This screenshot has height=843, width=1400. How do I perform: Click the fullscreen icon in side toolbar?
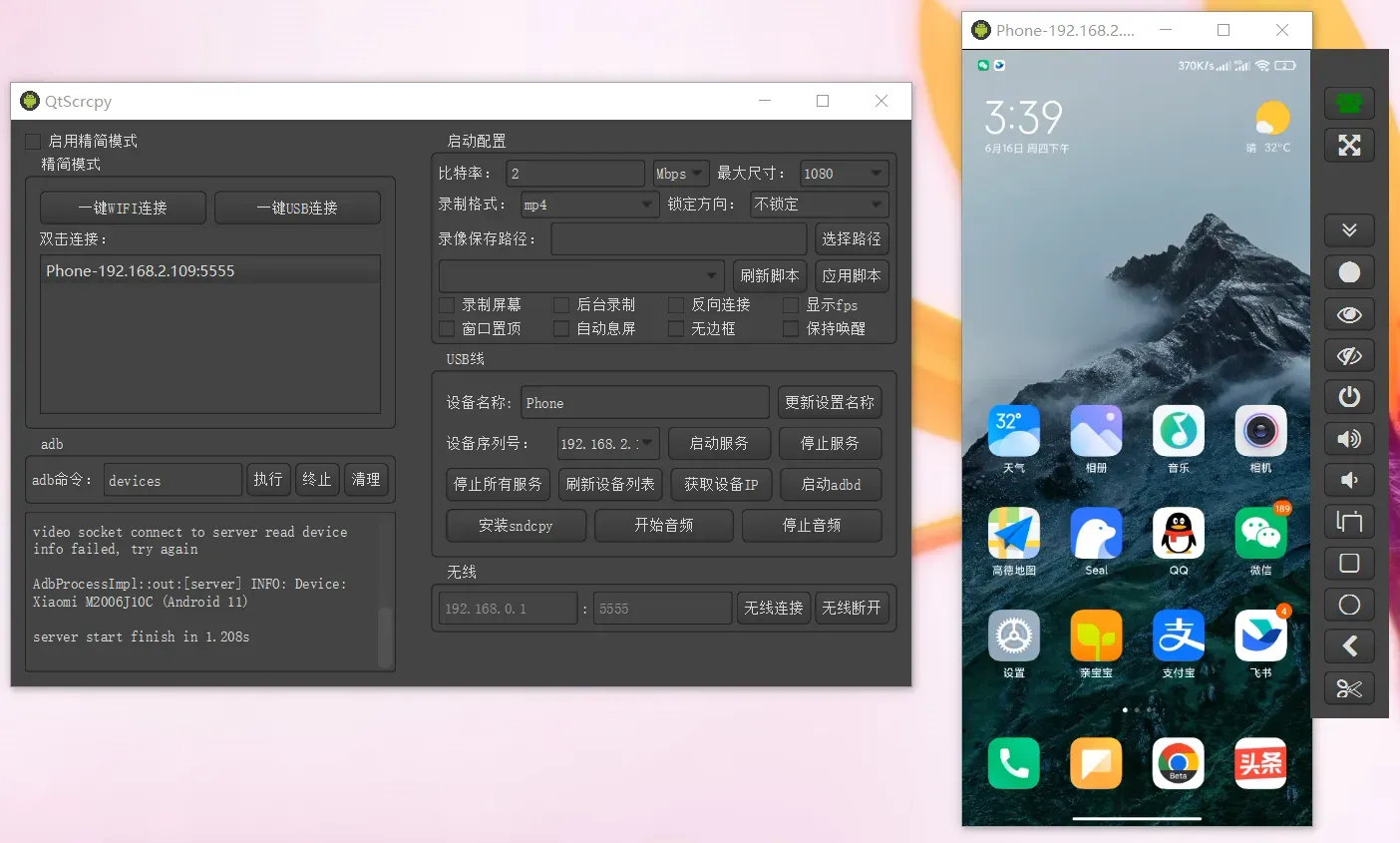coord(1349,146)
